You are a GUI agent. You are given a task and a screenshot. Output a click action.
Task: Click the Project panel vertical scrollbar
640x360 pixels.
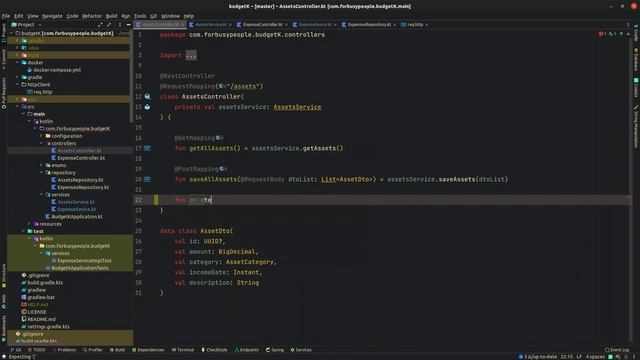pyautogui.click(x=131, y=76)
